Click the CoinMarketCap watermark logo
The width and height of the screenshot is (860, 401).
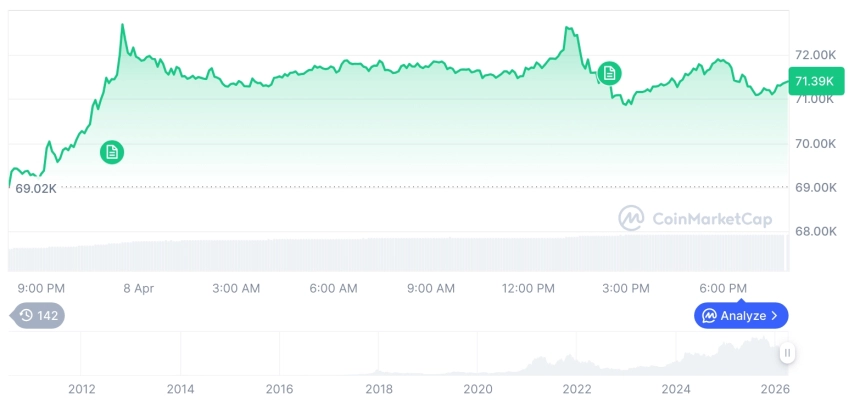pos(695,218)
